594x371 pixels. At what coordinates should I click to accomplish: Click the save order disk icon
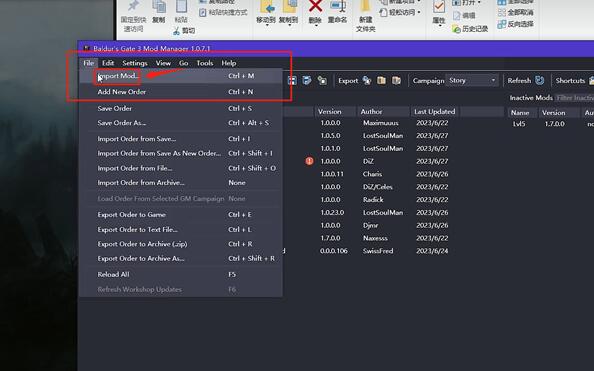292,80
